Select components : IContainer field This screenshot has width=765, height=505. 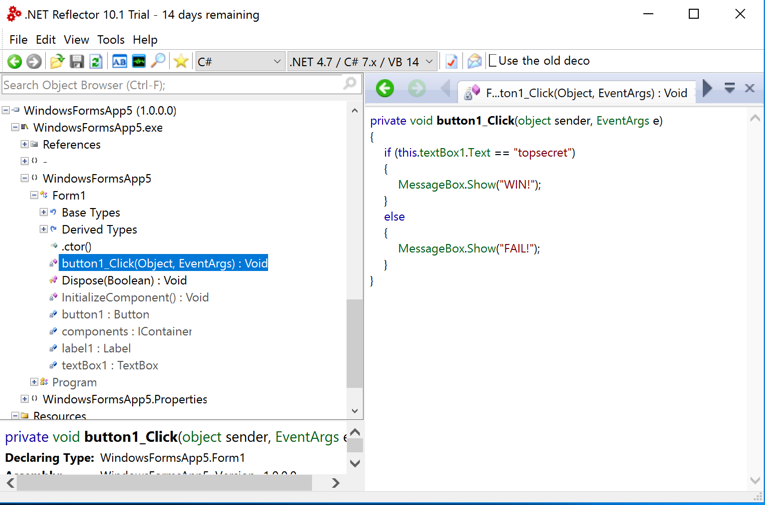click(127, 331)
